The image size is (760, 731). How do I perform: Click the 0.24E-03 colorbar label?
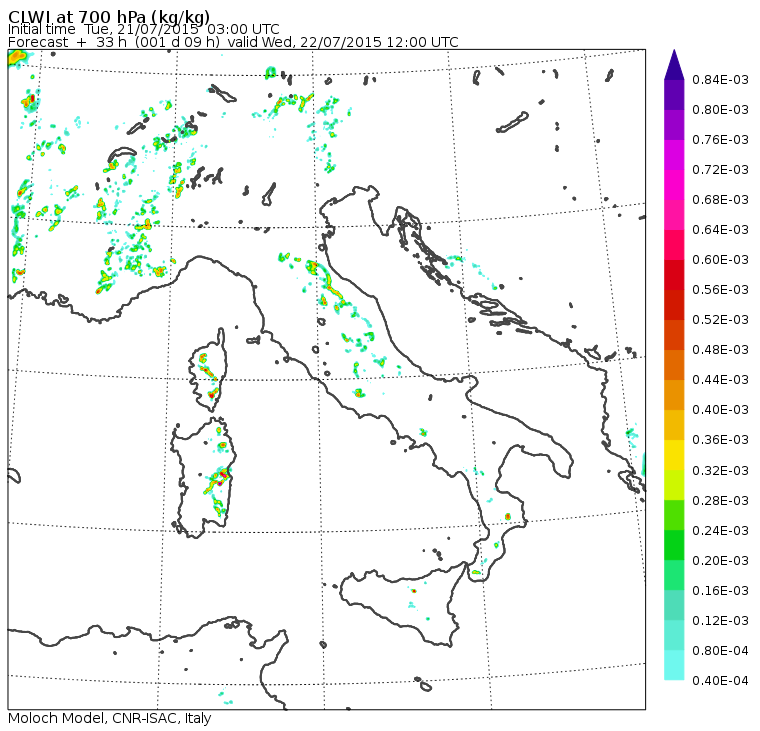coord(720,531)
